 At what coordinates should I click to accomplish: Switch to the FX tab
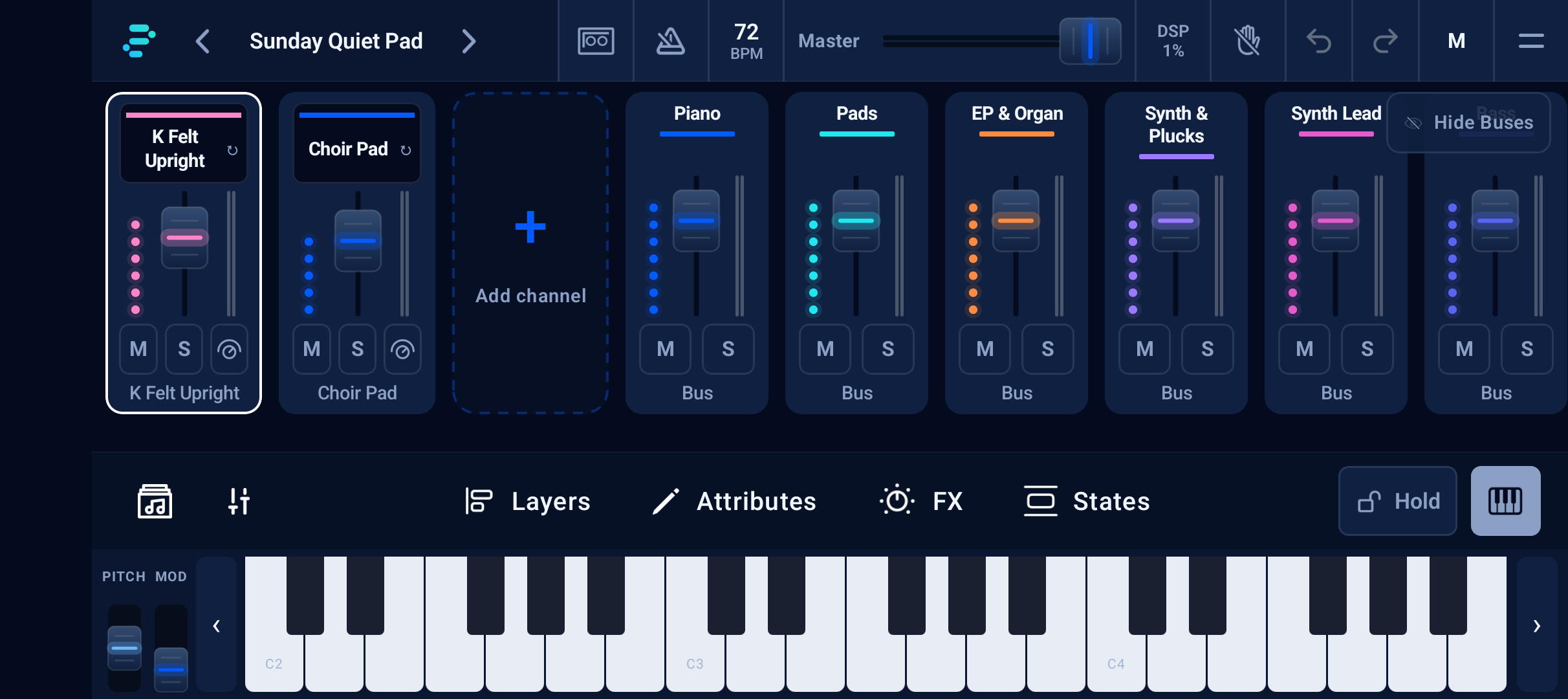[921, 502]
